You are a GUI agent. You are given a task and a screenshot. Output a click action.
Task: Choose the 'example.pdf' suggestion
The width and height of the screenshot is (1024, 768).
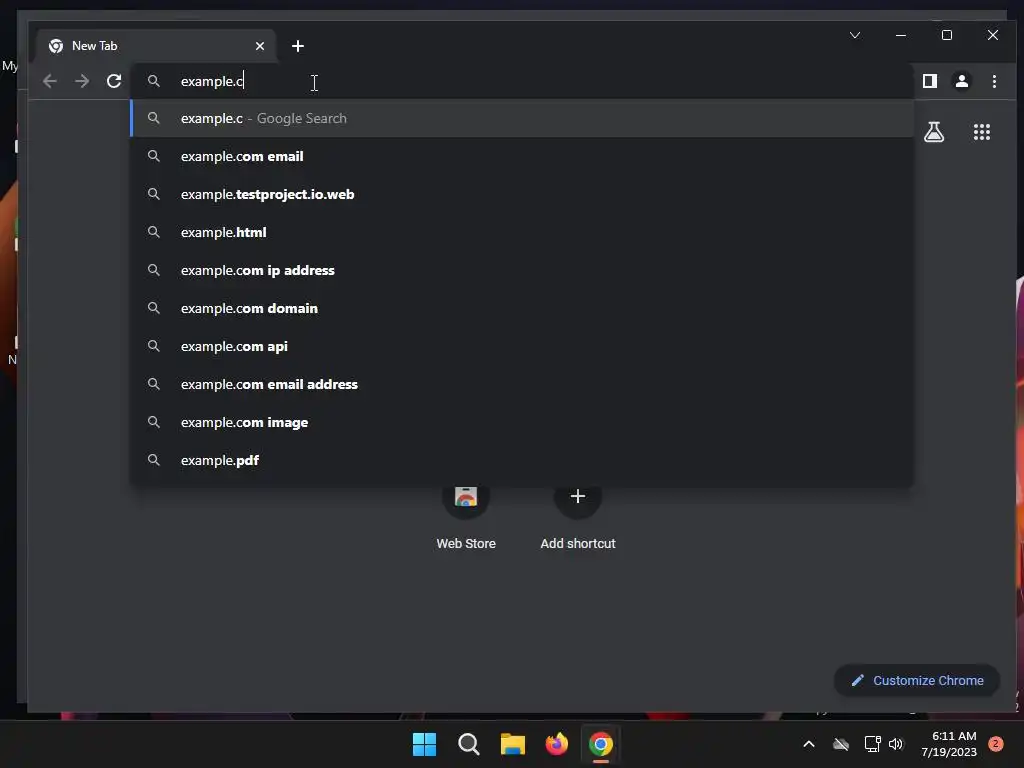click(522, 460)
